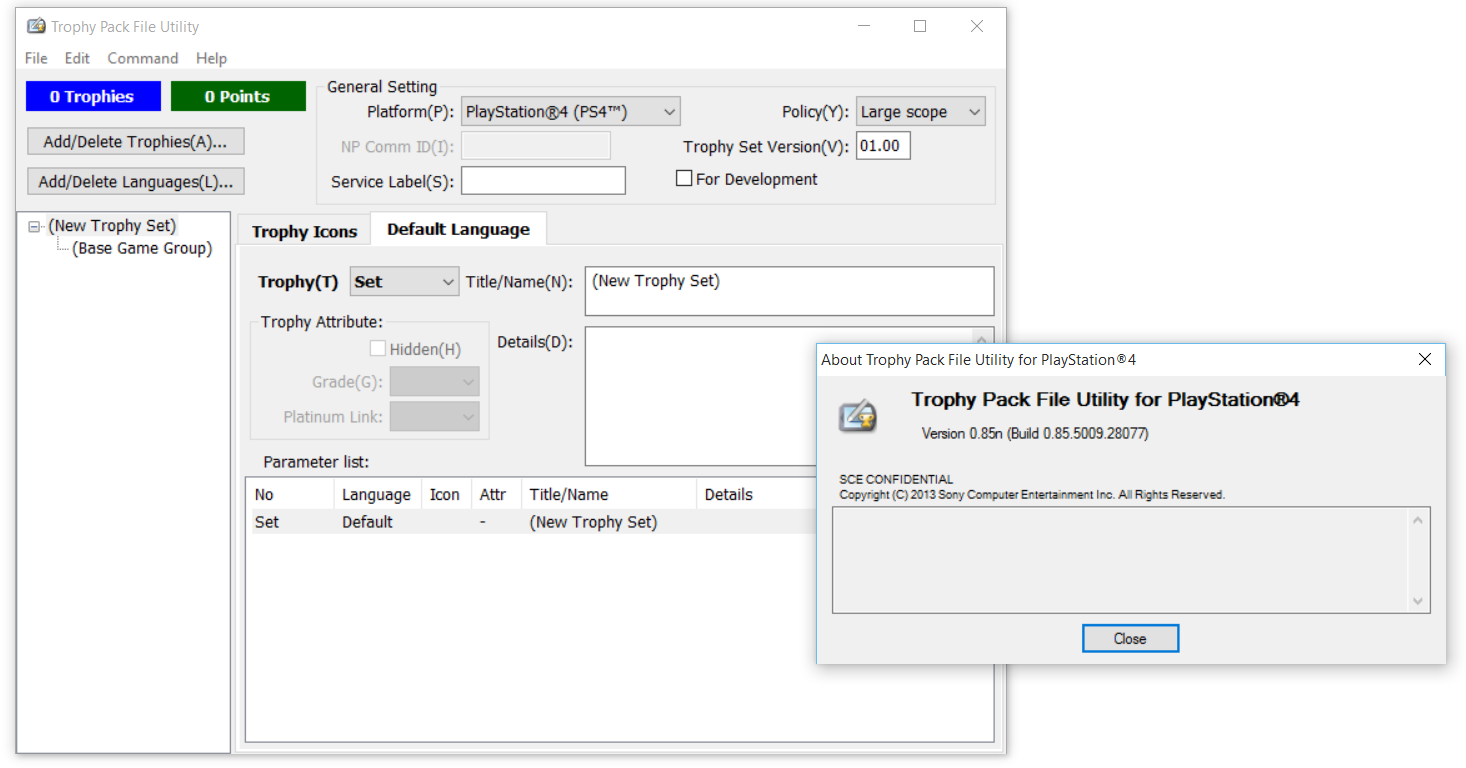Open the Command menu
This screenshot has height=768, width=1466.
[143, 58]
